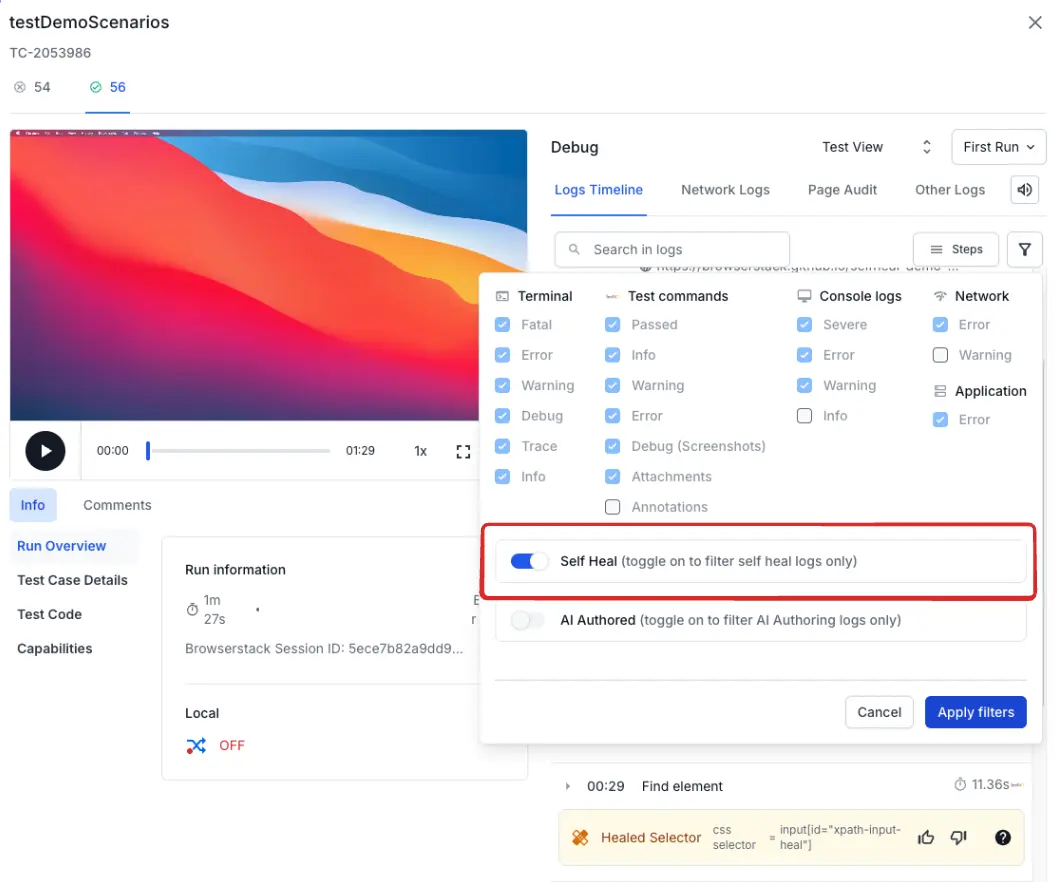Thumbs up the healed selector
Image resolution: width=1062 pixels, height=882 pixels.
tap(926, 838)
